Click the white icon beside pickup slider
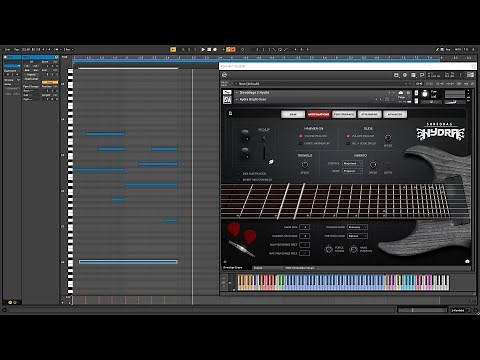Screen dimensions: 480x360 [271, 162]
